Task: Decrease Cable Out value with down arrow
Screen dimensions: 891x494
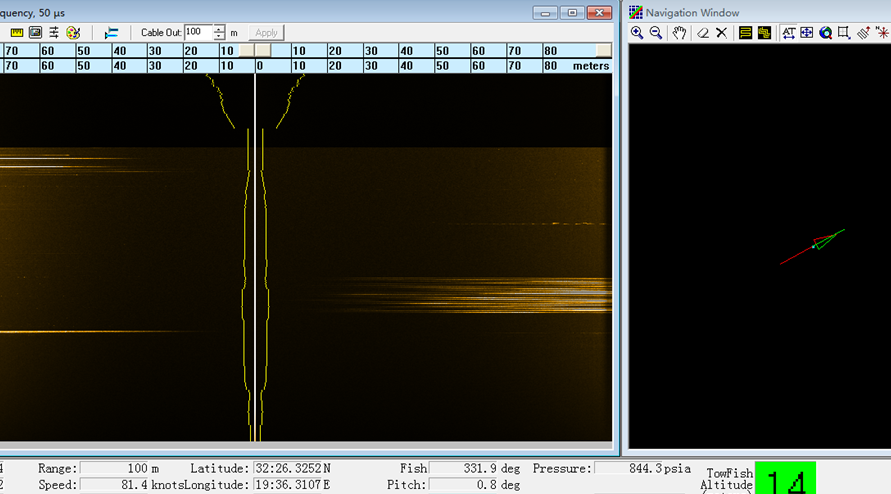Action: coord(219,37)
